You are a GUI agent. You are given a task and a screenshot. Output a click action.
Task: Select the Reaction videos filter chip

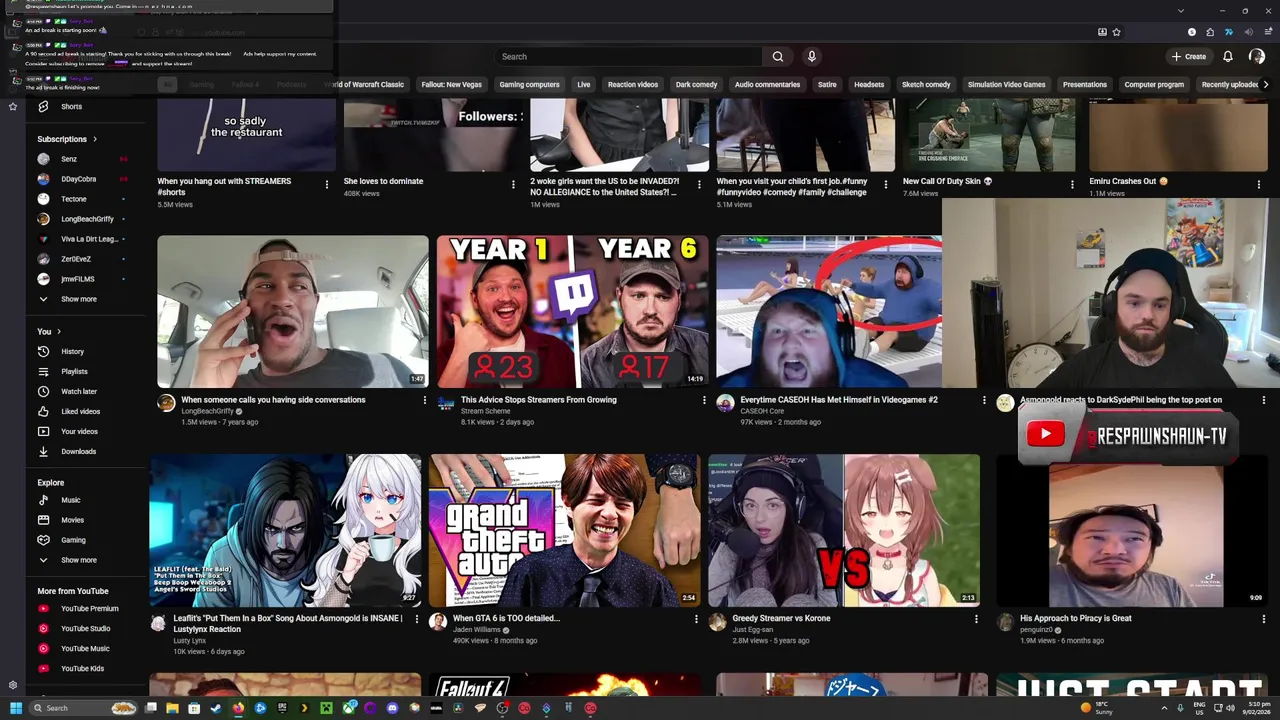[633, 84]
